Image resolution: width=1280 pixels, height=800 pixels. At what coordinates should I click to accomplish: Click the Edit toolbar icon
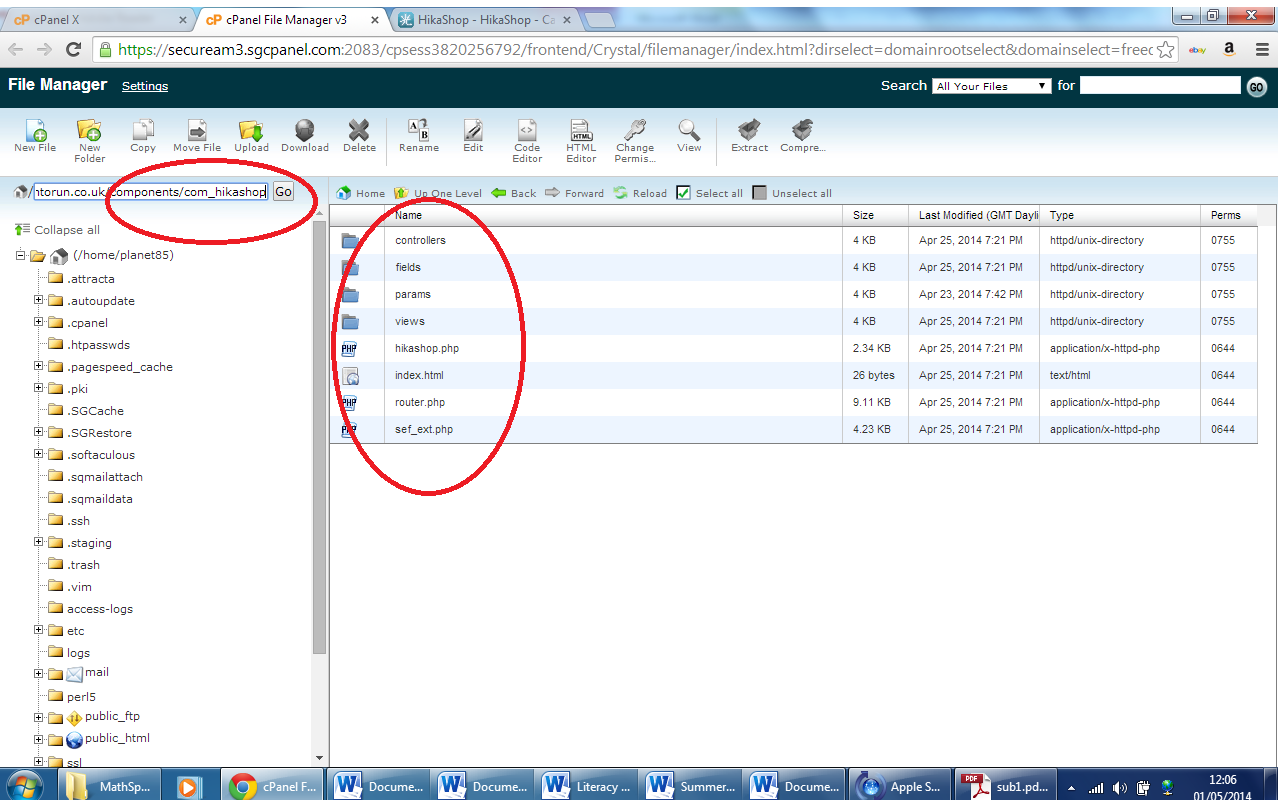click(x=473, y=130)
